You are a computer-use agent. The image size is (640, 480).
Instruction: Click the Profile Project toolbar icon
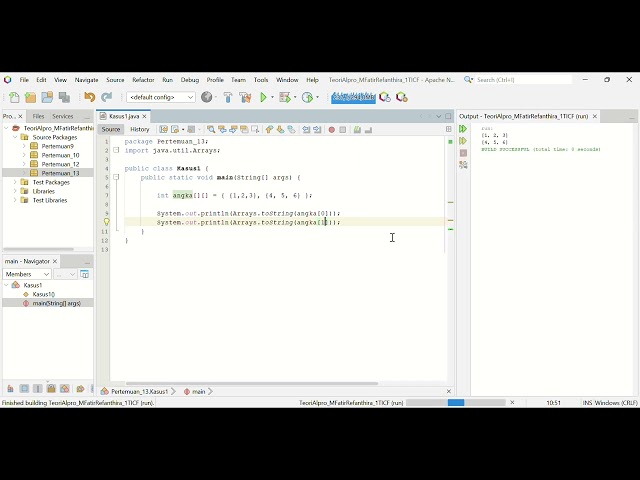point(307,97)
